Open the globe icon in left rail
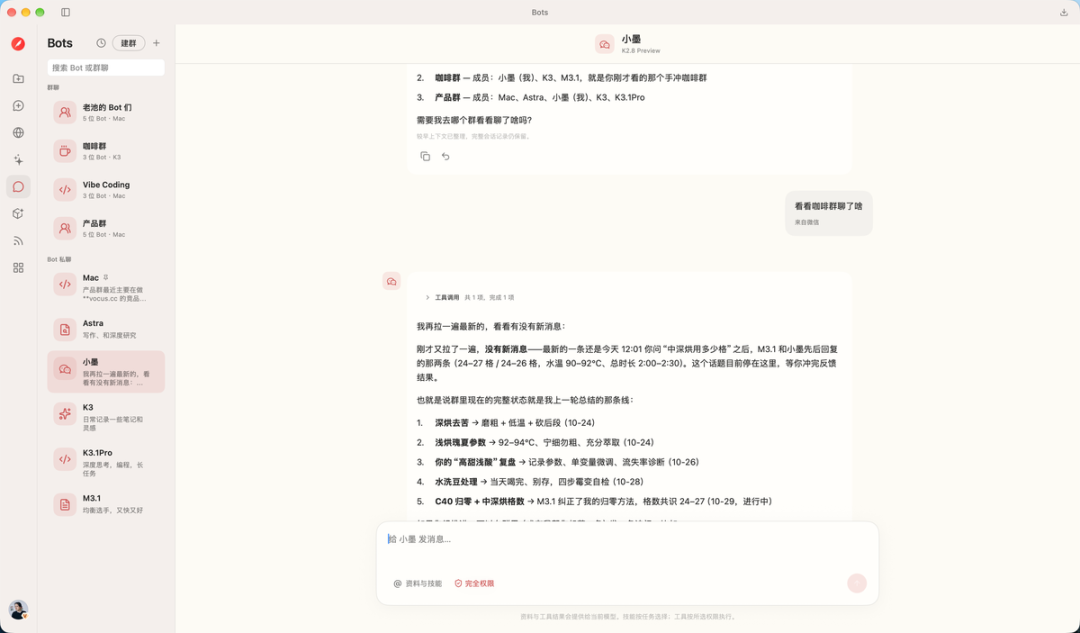1080x633 pixels. click(19, 132)
